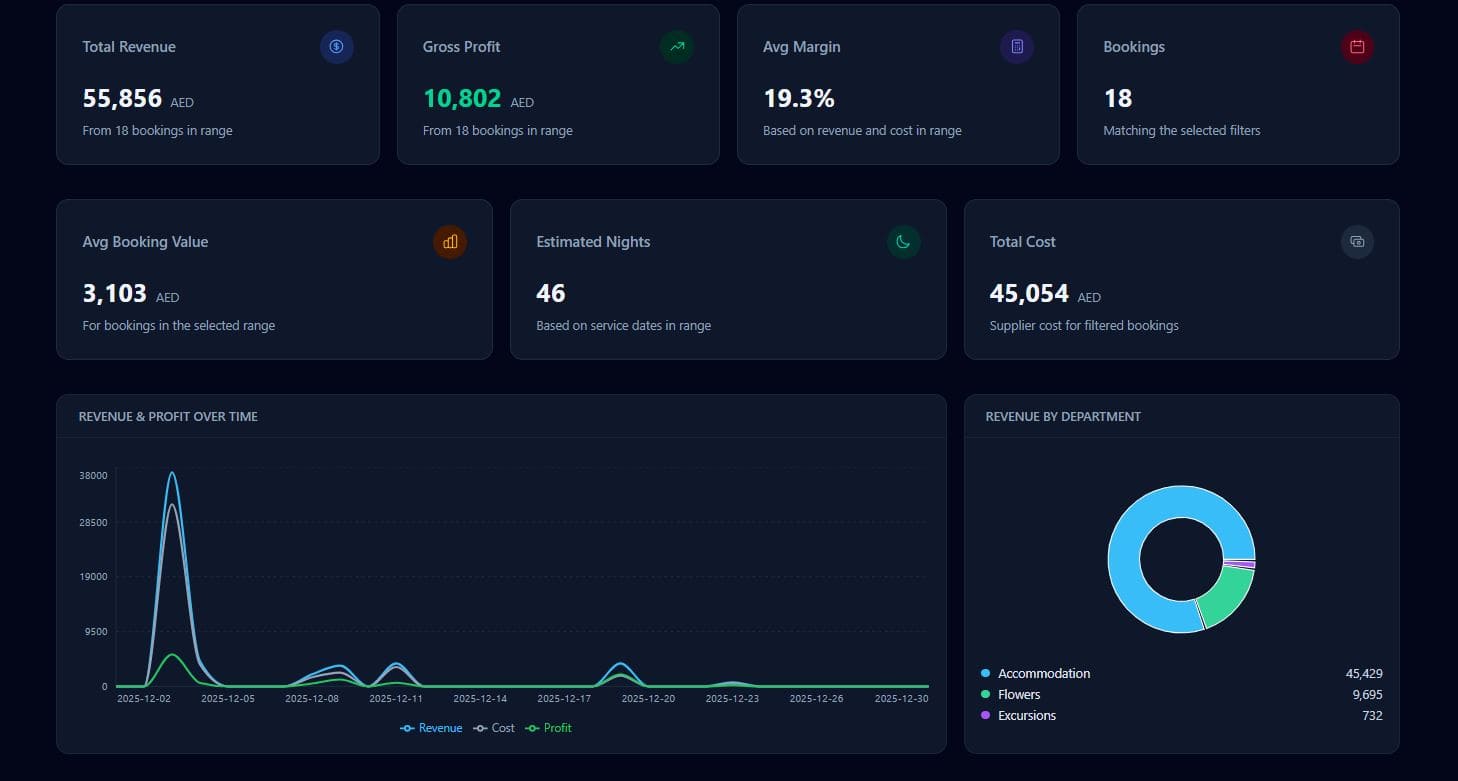This screenshot has height=781, width=1458.
Task: Click the Bookings calendar icon
Action: [x=1357, y=46]
